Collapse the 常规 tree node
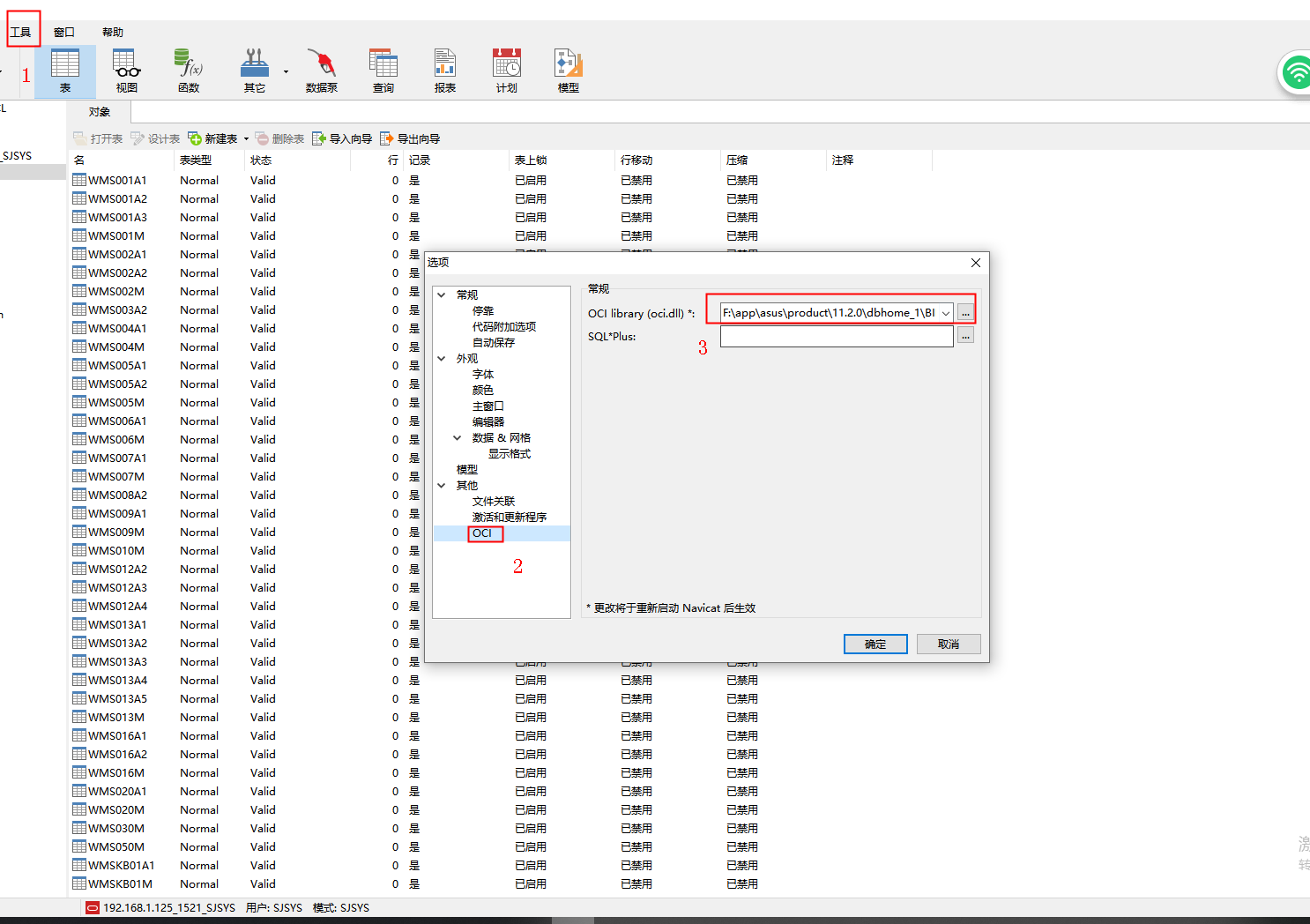This screenshot has width=1310, height=924. click(441, 294)
